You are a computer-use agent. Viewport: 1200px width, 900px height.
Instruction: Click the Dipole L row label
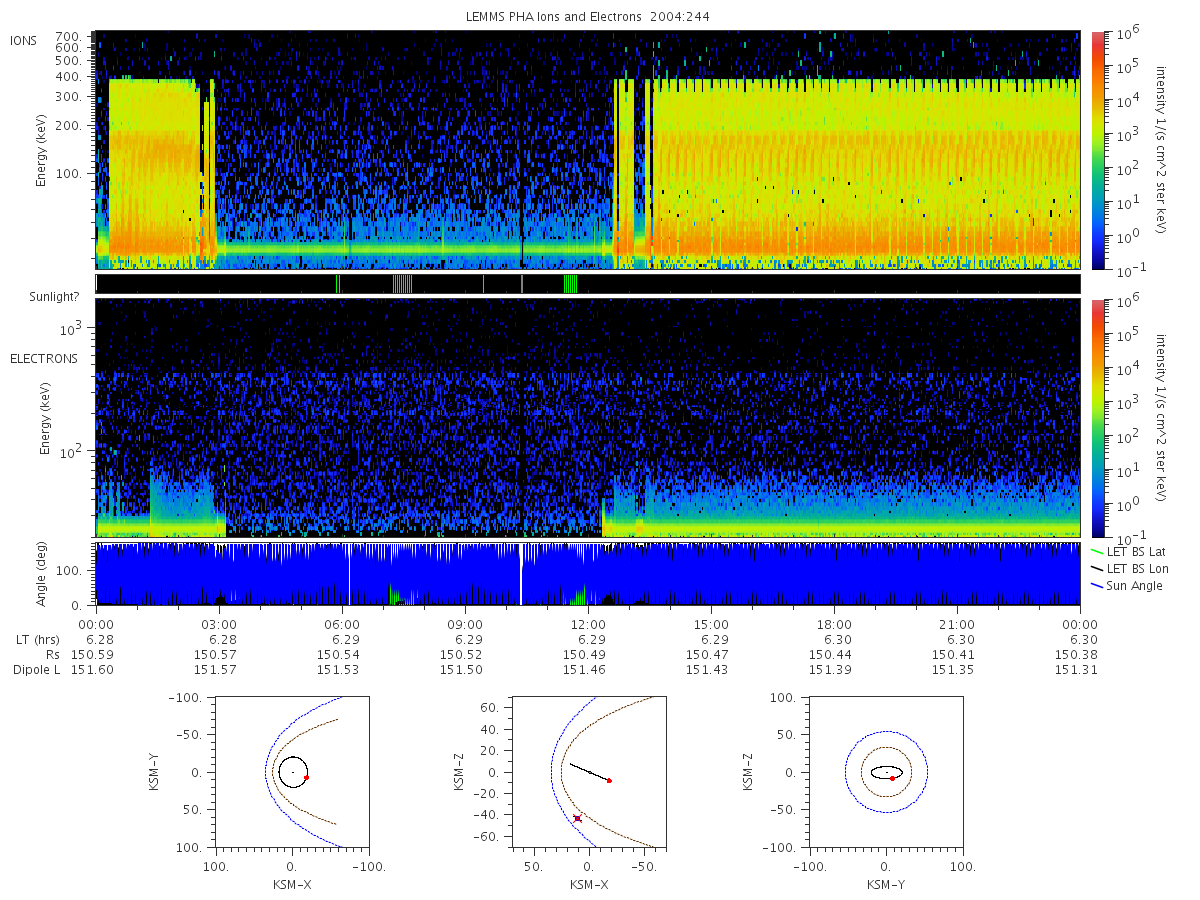tap(37, 670)
